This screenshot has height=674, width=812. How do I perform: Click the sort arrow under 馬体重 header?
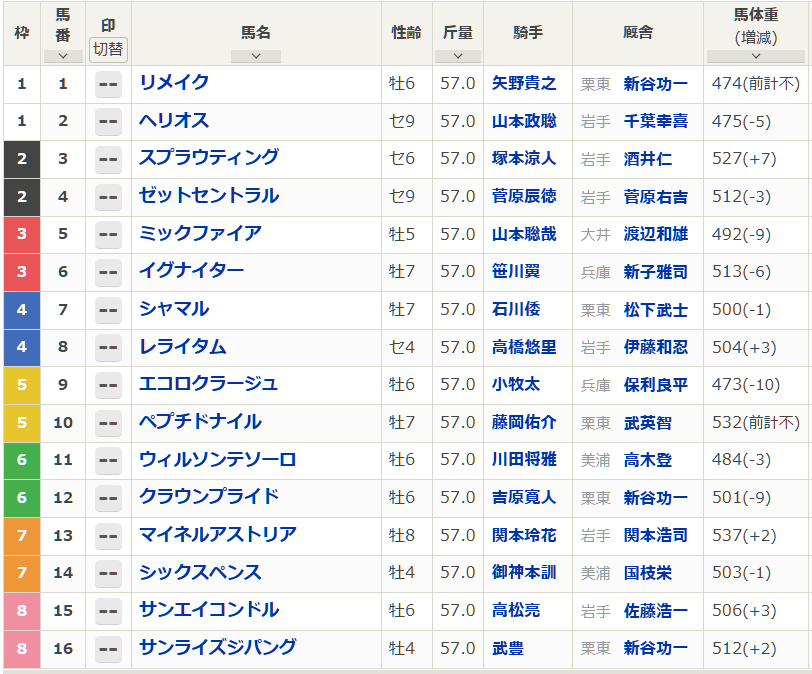click(x=756, y=57)
